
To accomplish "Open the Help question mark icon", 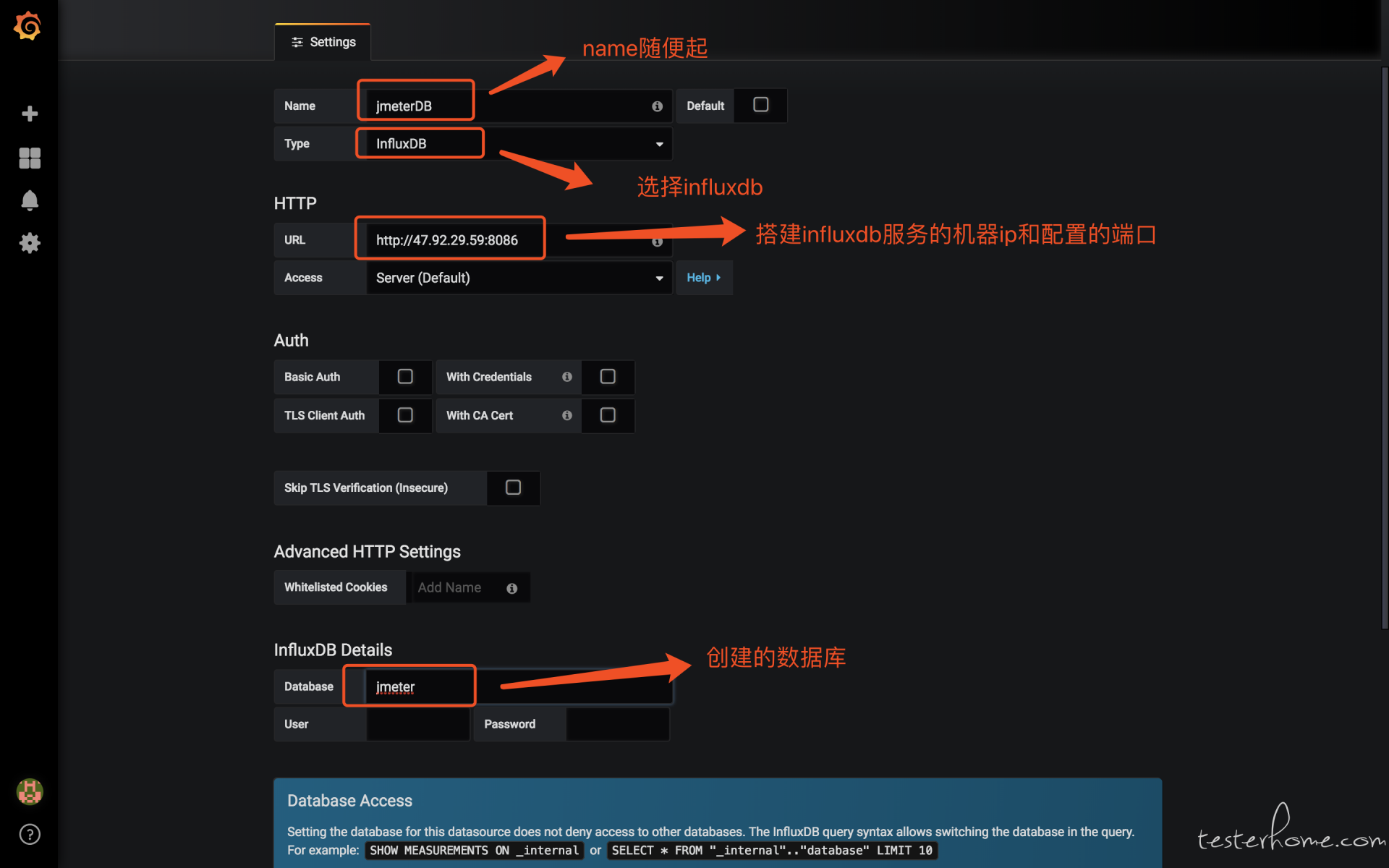I will pos(30,834).
